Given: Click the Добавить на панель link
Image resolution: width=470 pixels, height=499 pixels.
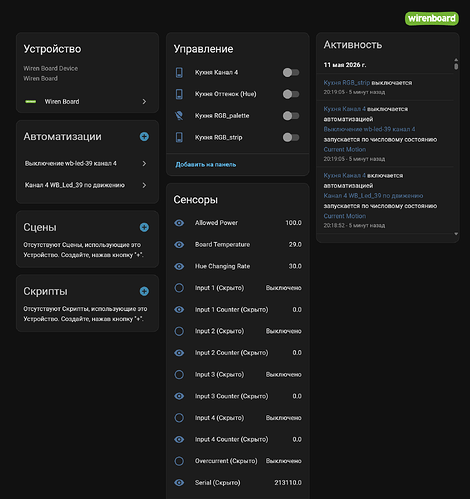Looking at the screenshot, I should 206,165.
